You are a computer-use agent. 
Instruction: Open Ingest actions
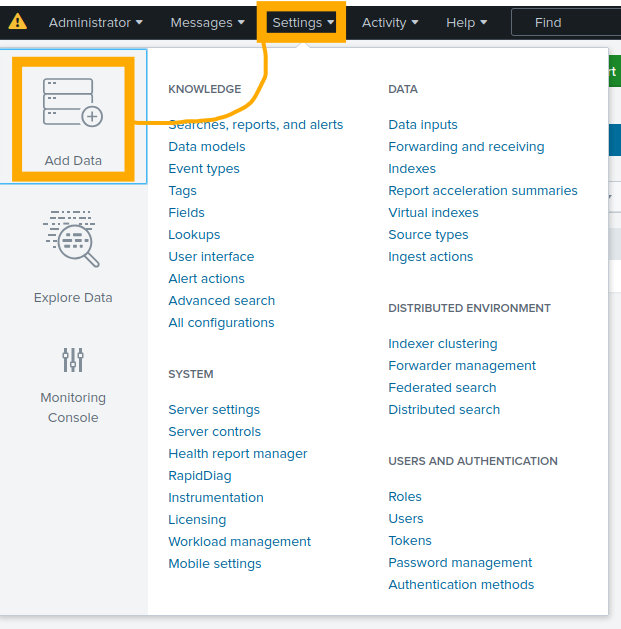pos(430,257)
